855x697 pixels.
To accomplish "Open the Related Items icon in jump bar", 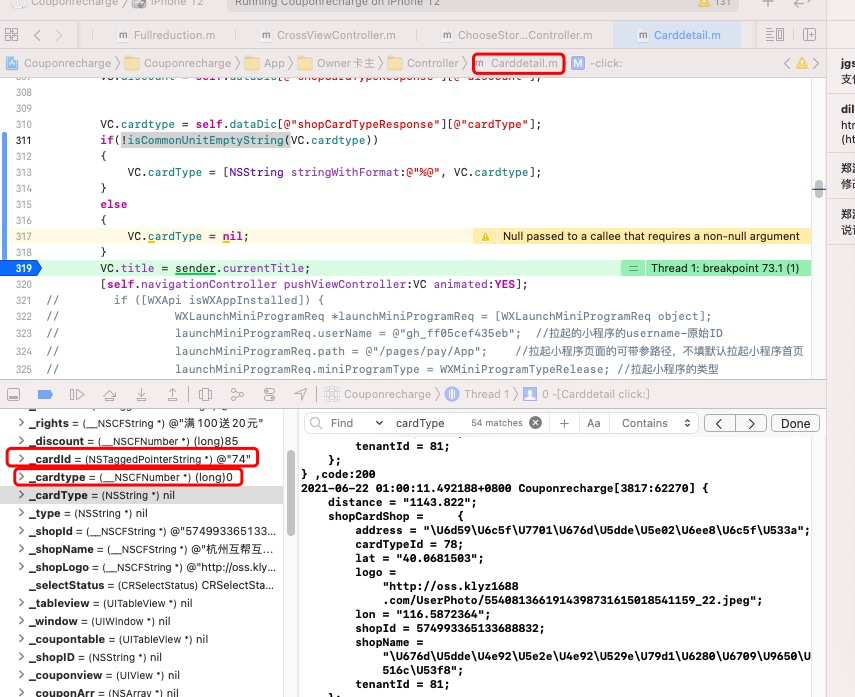I will tap(10, 62).
